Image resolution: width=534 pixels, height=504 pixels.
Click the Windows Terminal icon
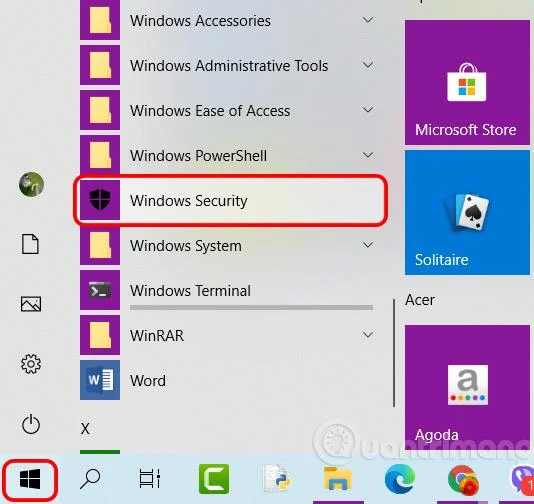pyautogui.click(x=100, y=290)
